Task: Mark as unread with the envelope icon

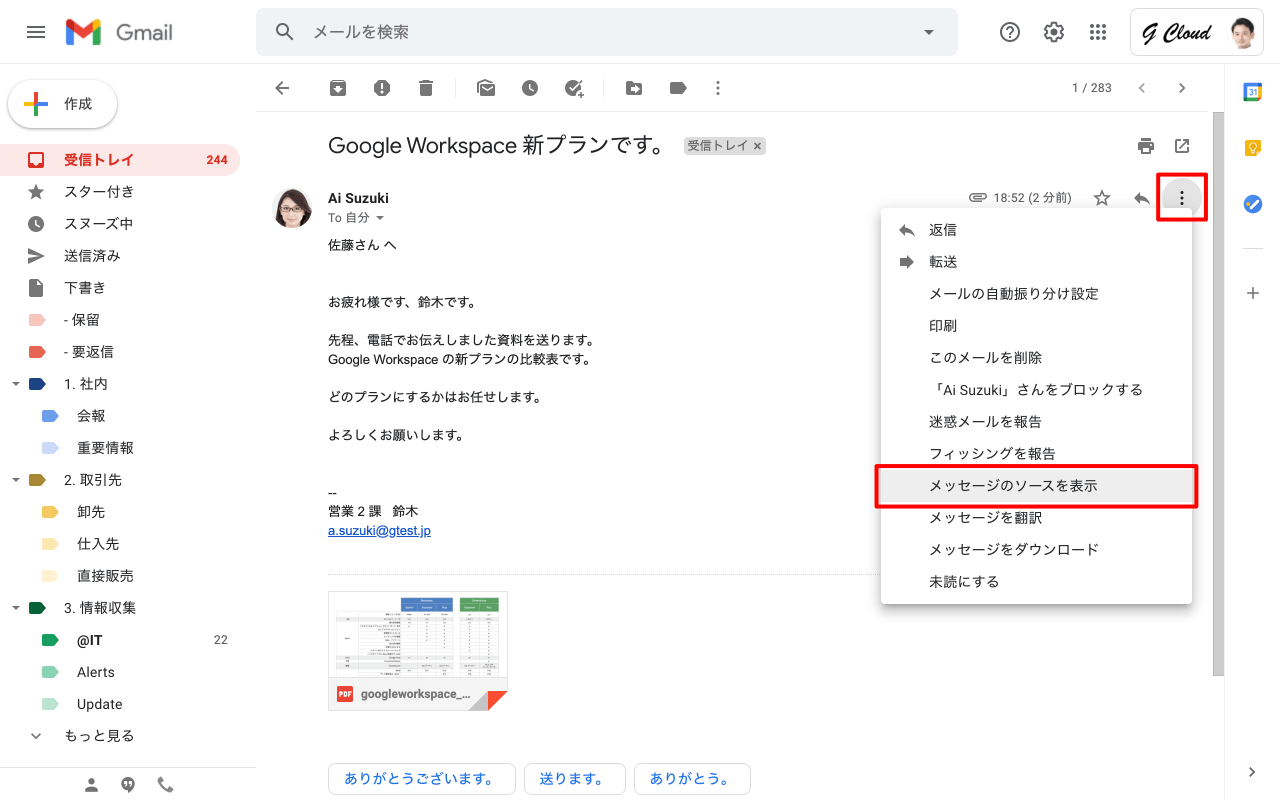Action: 486,88
